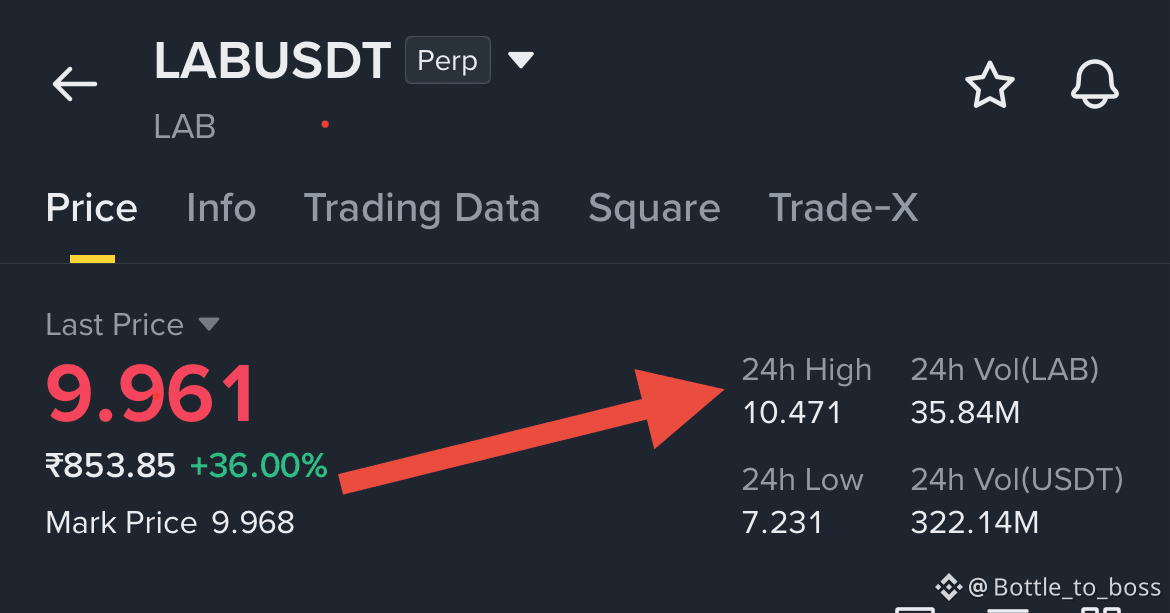Switch to the Info tab
Viewport: 1170px width, 613px height.
(x=221, y=207)
